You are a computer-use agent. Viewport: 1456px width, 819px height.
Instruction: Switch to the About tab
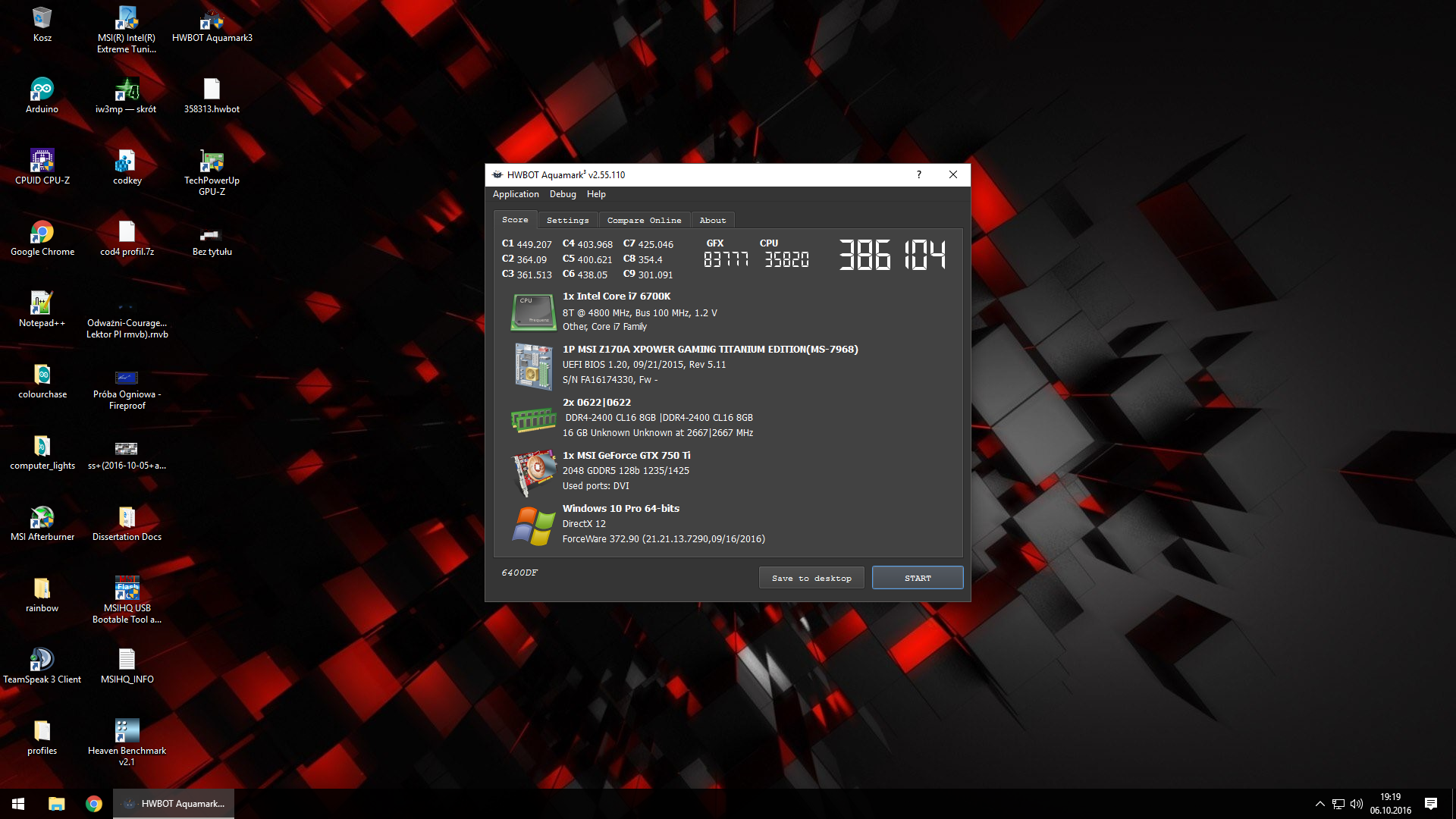tap(712, 220)
